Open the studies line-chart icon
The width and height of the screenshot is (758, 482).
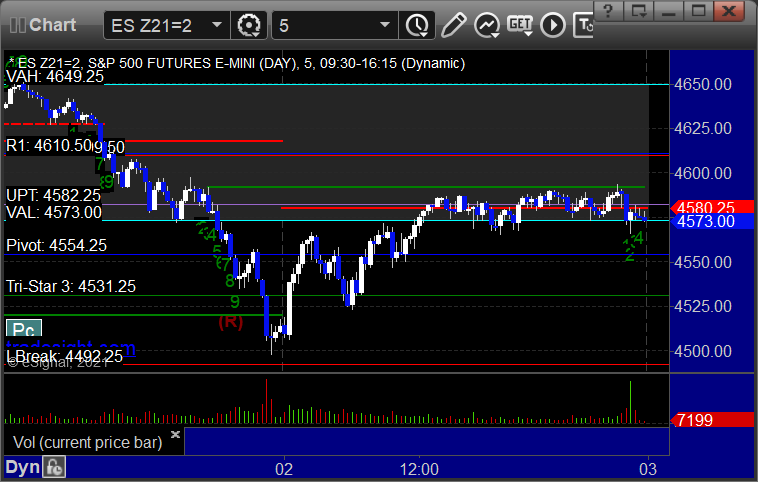click(487, 25)
